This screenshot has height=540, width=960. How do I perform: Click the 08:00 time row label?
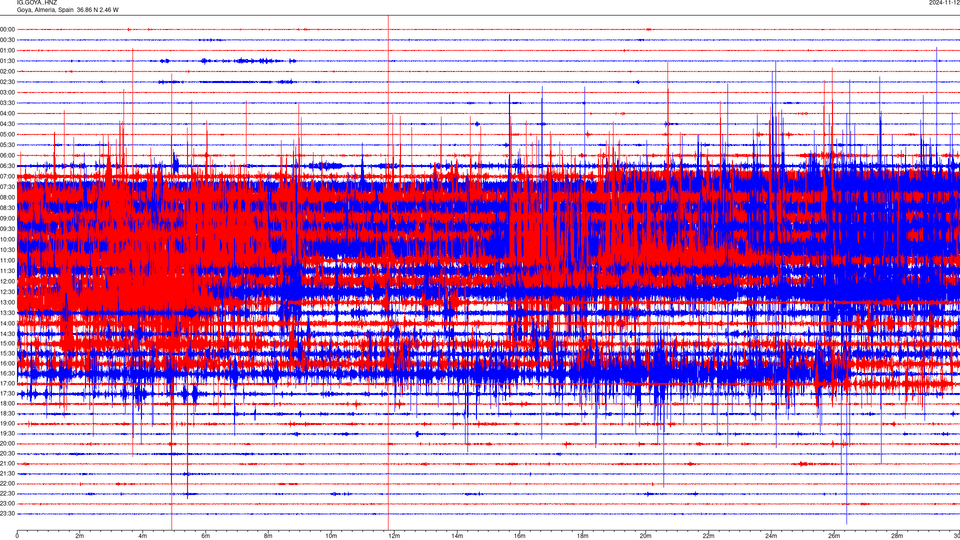tap(8, 197)
